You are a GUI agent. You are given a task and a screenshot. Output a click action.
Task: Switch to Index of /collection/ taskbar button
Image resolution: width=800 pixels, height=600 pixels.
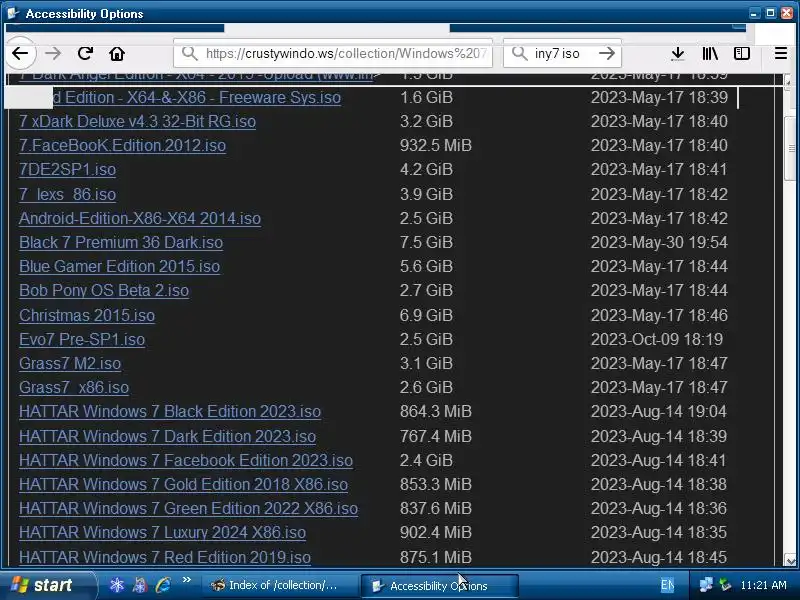[x=280, y=585]
